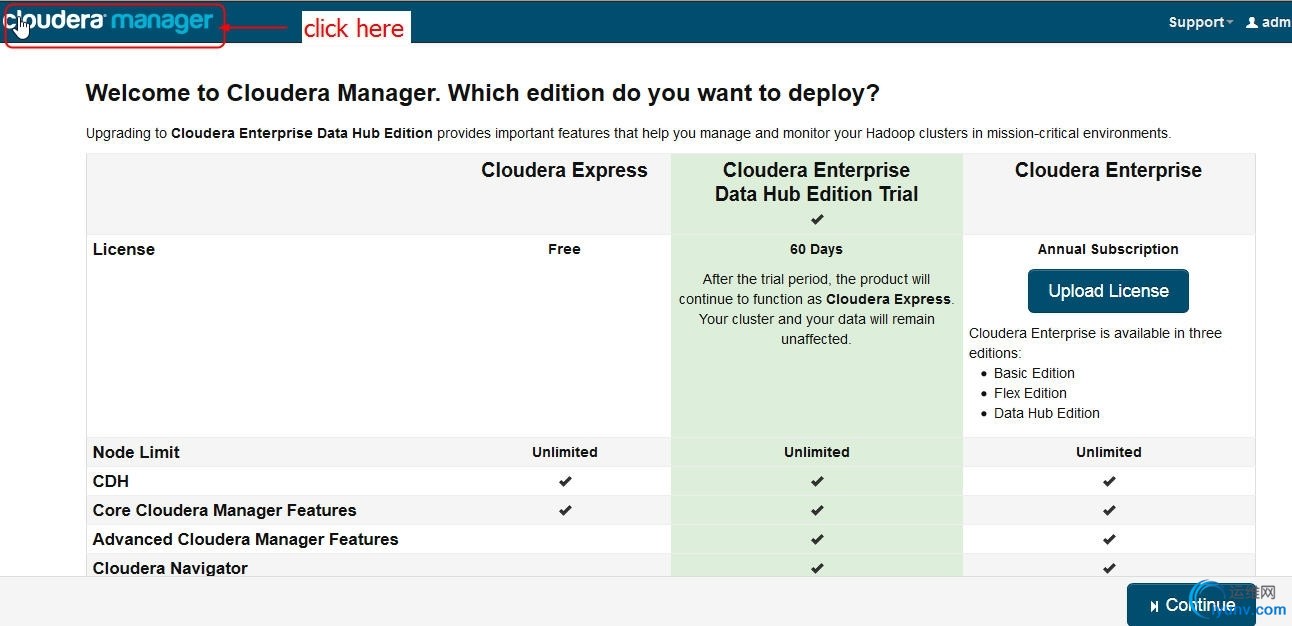Click the red 'click here' annotation label

[x=354, y=28]
